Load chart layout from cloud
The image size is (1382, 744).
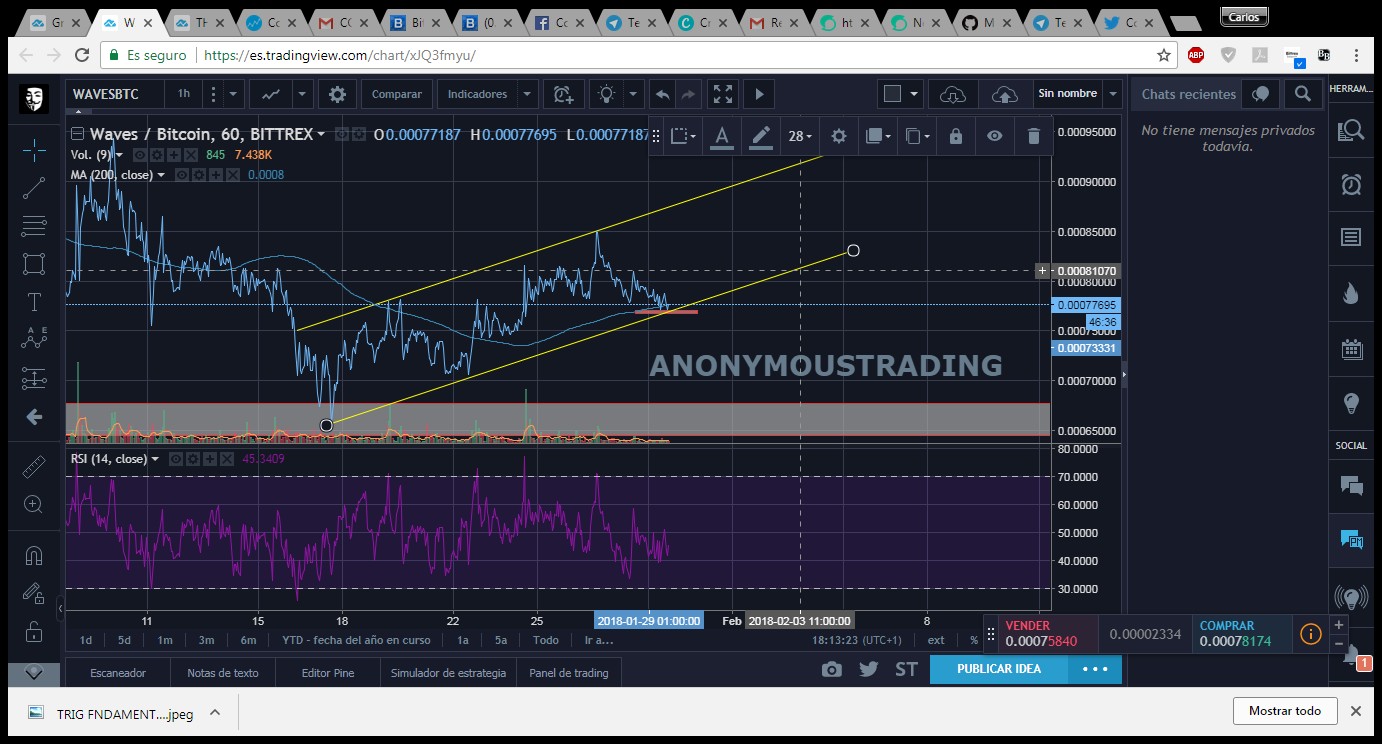pos(954,94)
